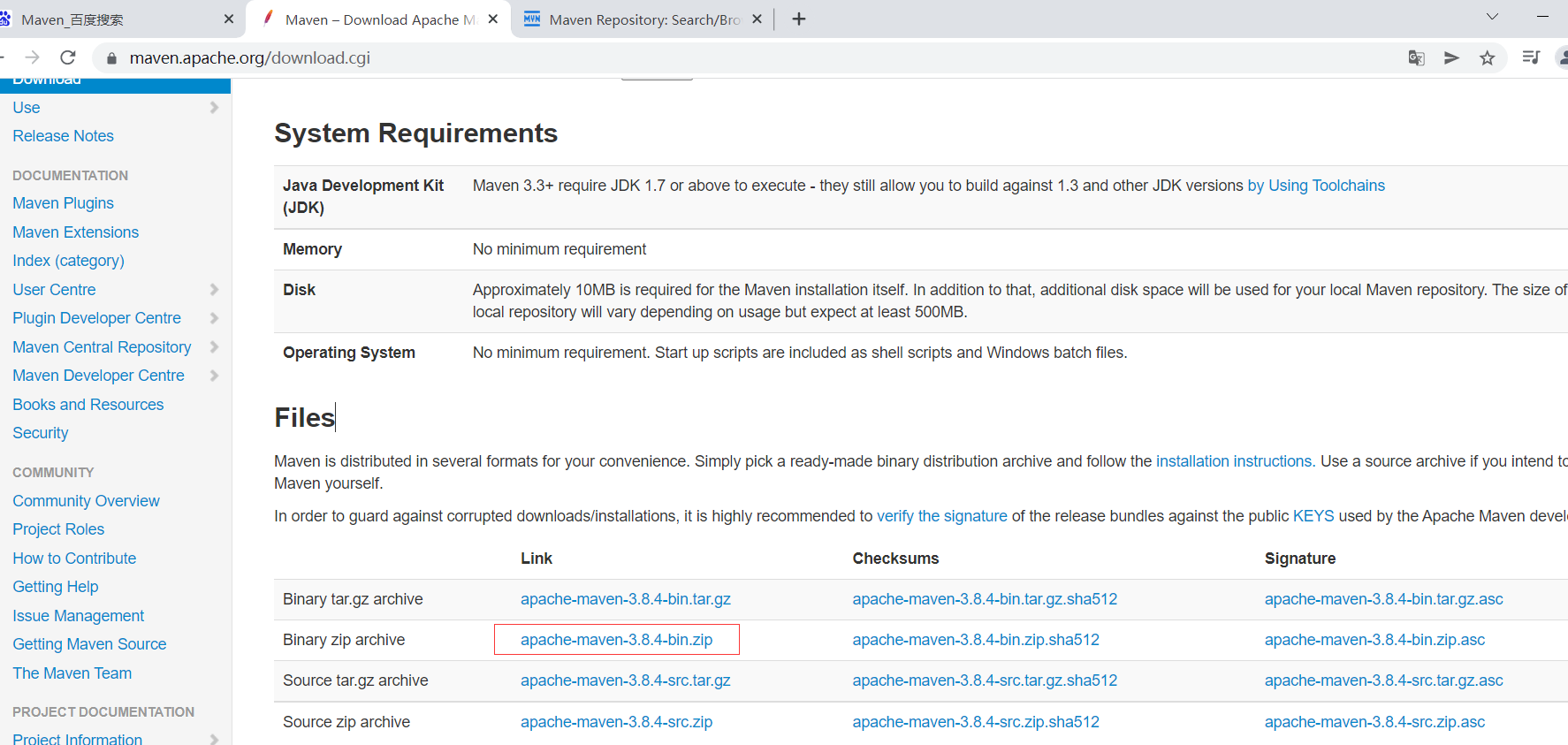Viewport: 1568px width, 745px height.
Task: Expand the Plugin Developer Centre chevron
Action: (214, 318)
